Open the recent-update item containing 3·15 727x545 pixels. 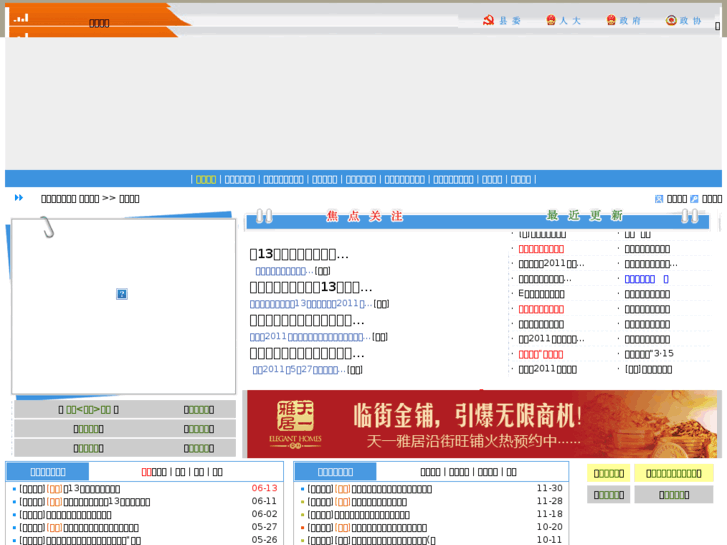pyautogui.click(x=649, y=354)
